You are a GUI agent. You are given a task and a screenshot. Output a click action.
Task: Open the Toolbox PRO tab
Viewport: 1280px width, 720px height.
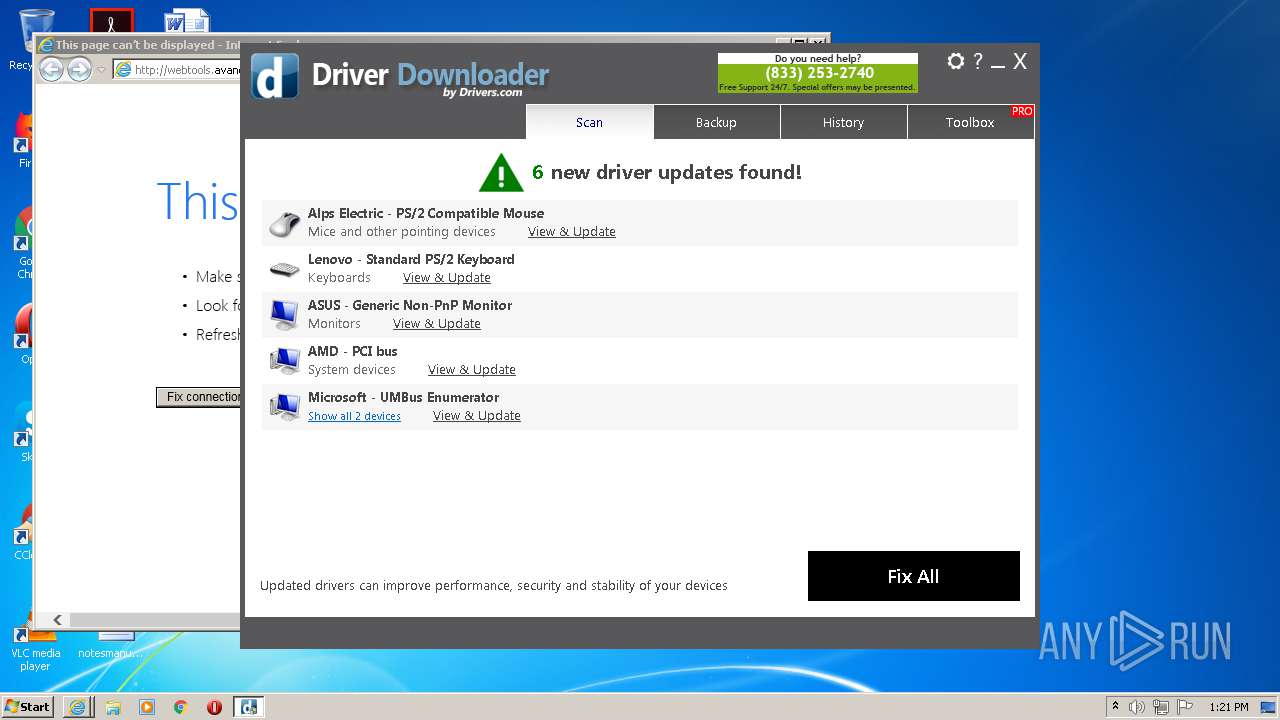[x=970, y=122]
